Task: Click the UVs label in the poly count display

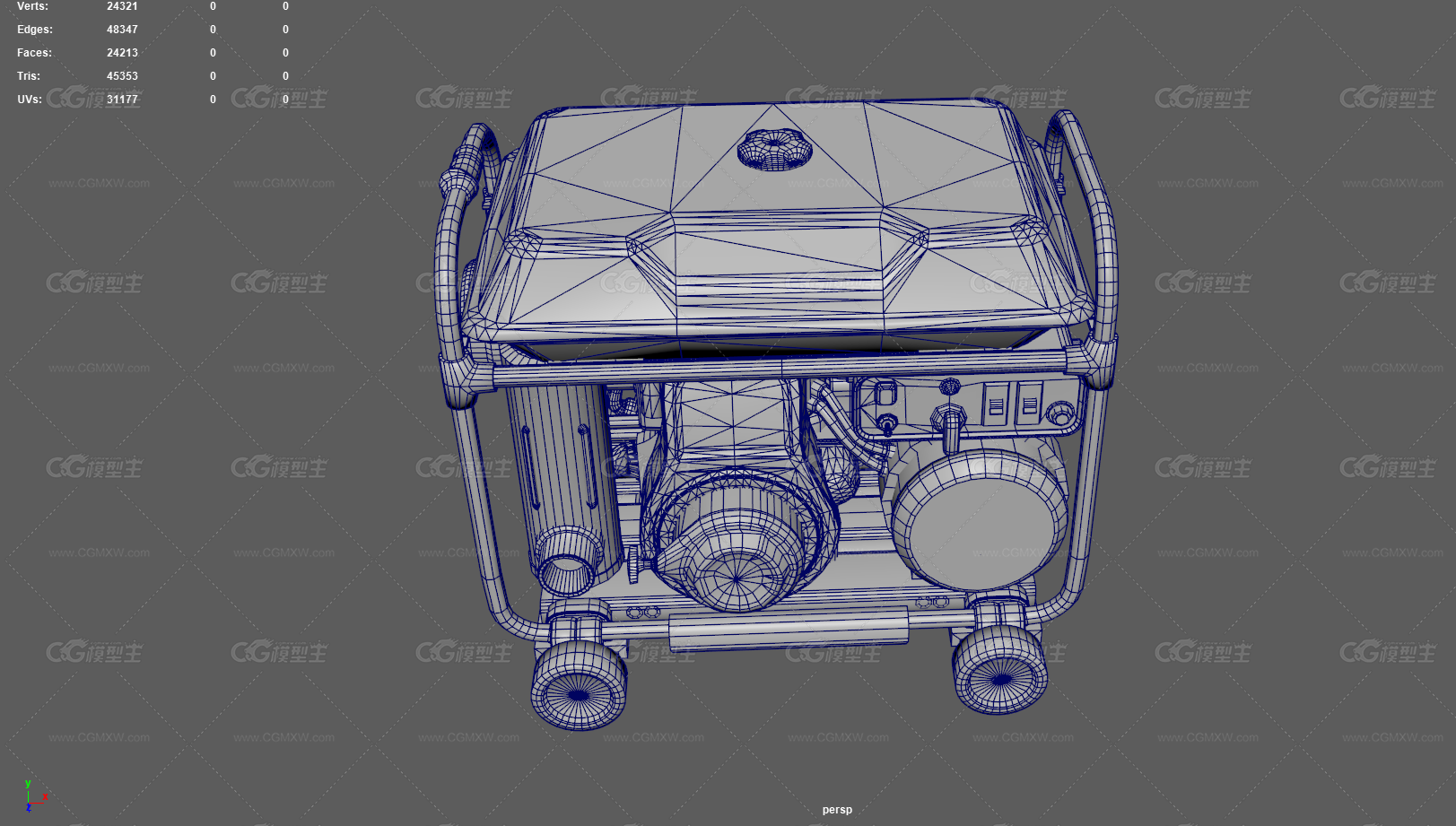Action: click(30, 100)
